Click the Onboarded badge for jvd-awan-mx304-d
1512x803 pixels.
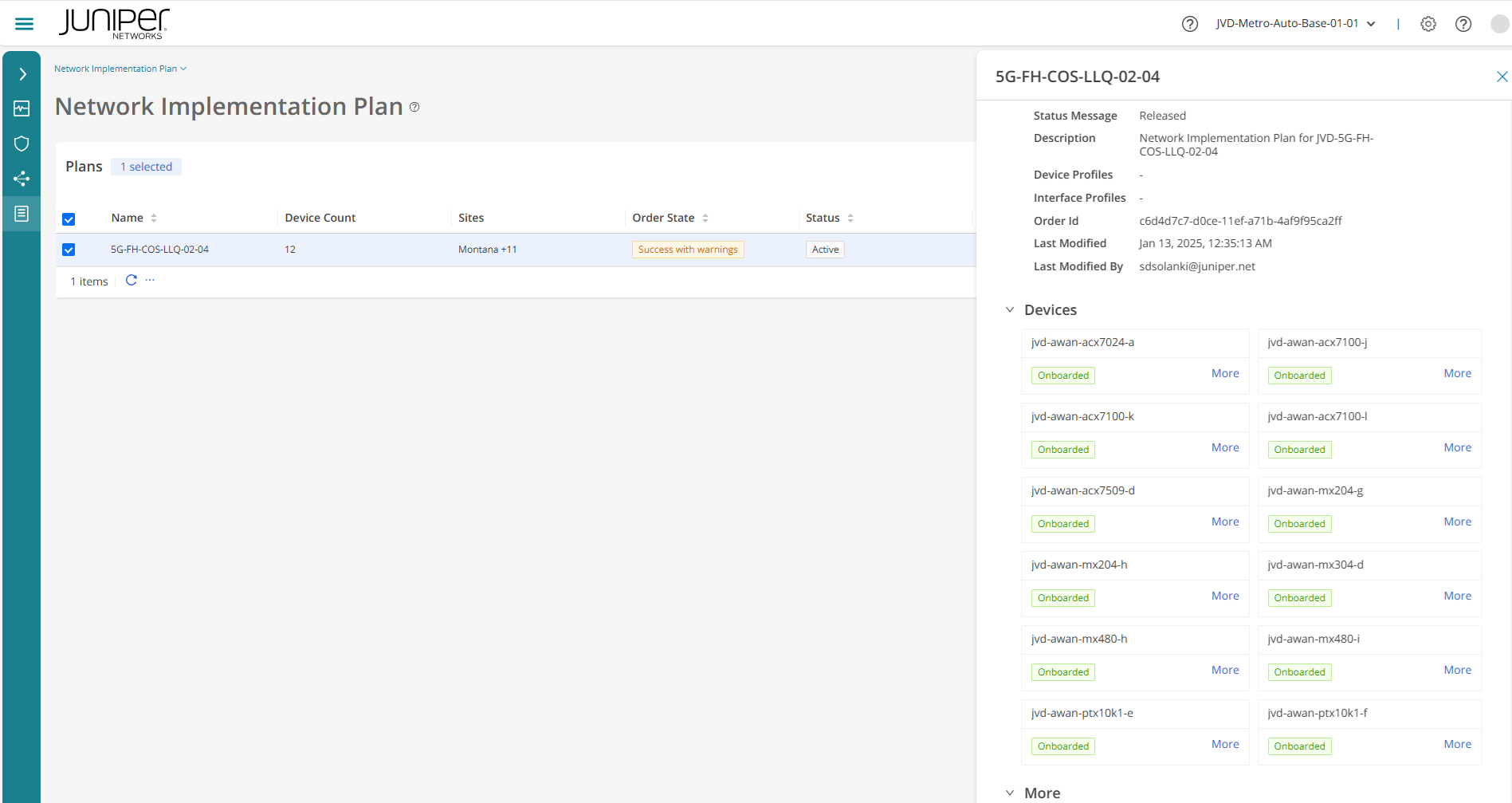[1299, 598]
